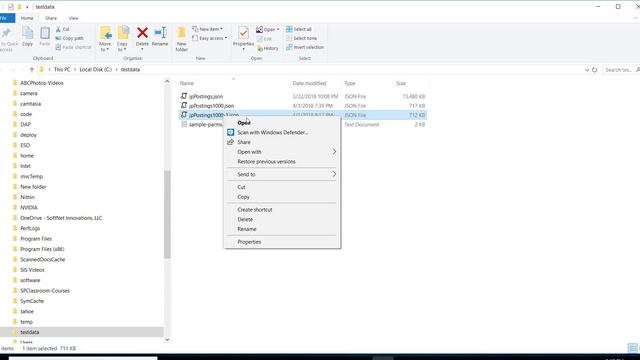Open the New item dropdown
Image resolution: width=640 pixels, height=360 pixels.
click(207, 29)
